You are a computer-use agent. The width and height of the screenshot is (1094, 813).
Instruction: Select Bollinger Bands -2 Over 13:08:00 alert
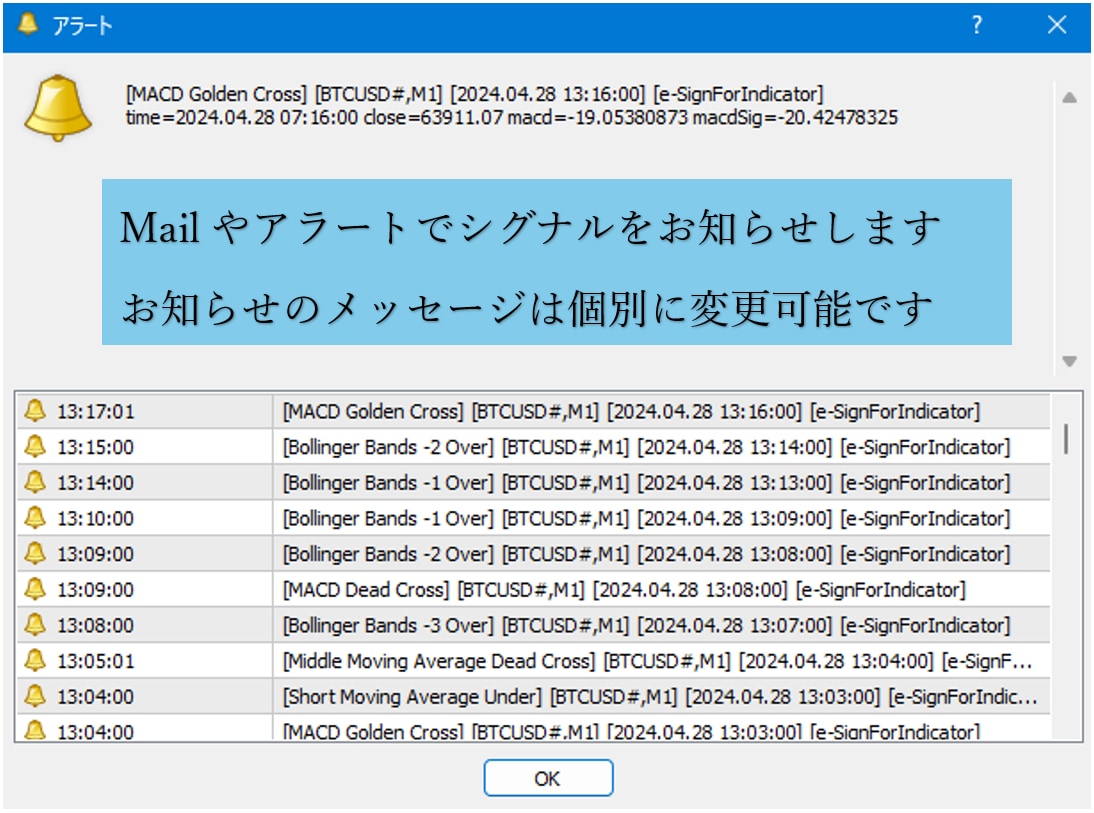pyautogui.click(x=646, y=554)
